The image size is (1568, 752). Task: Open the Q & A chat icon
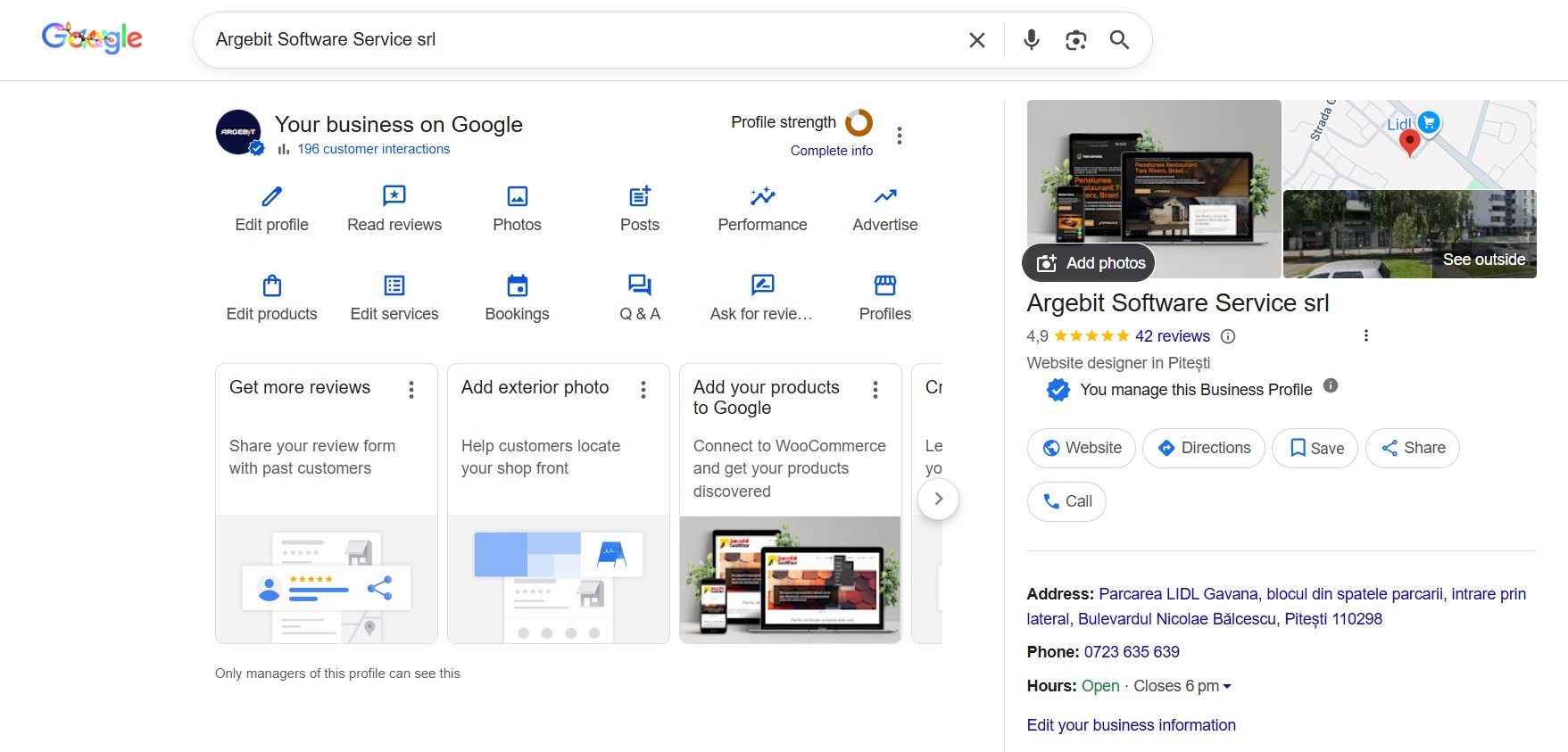tap(639, 285)
